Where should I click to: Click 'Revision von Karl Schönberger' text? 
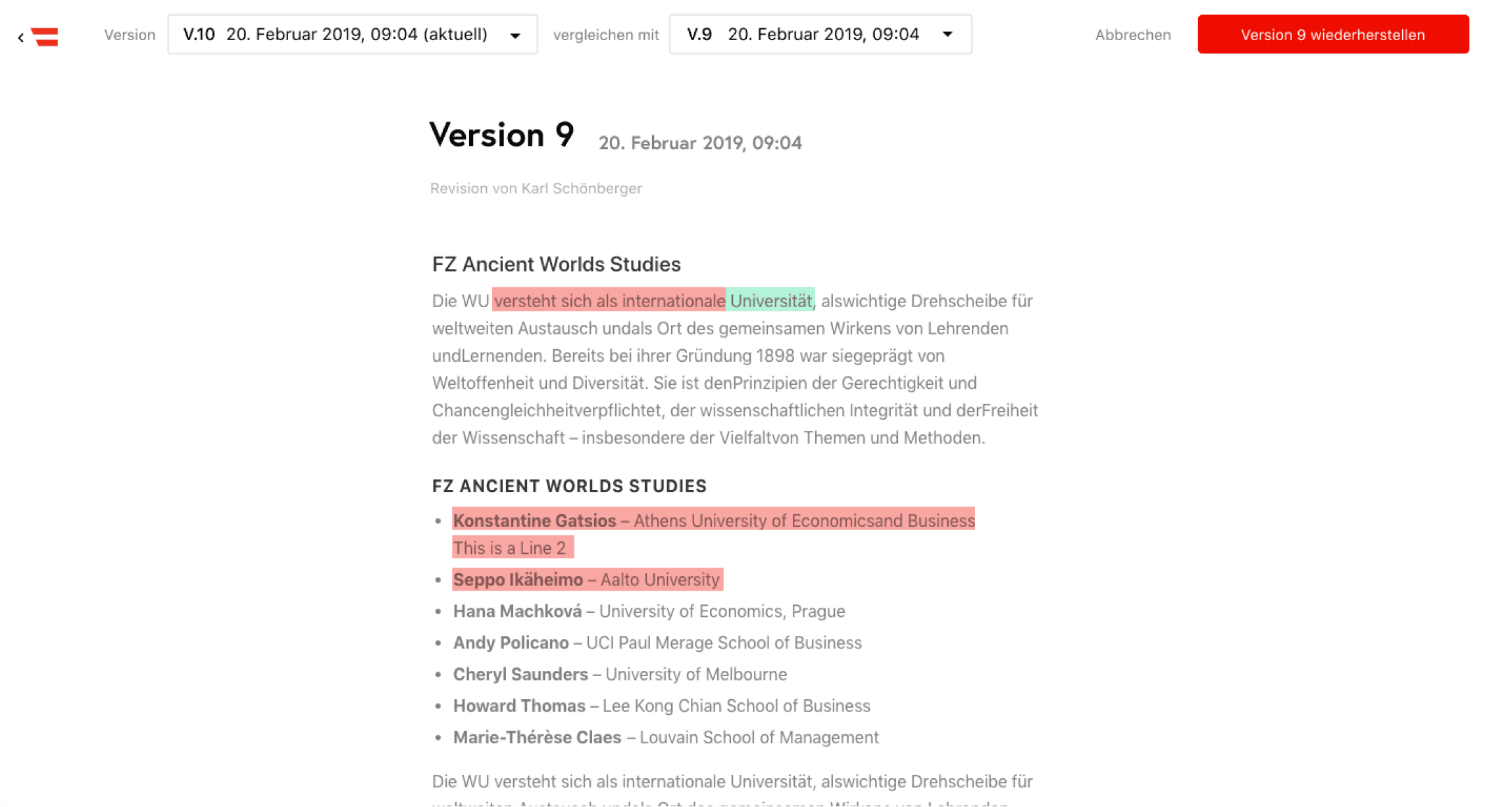click(536, 188)
